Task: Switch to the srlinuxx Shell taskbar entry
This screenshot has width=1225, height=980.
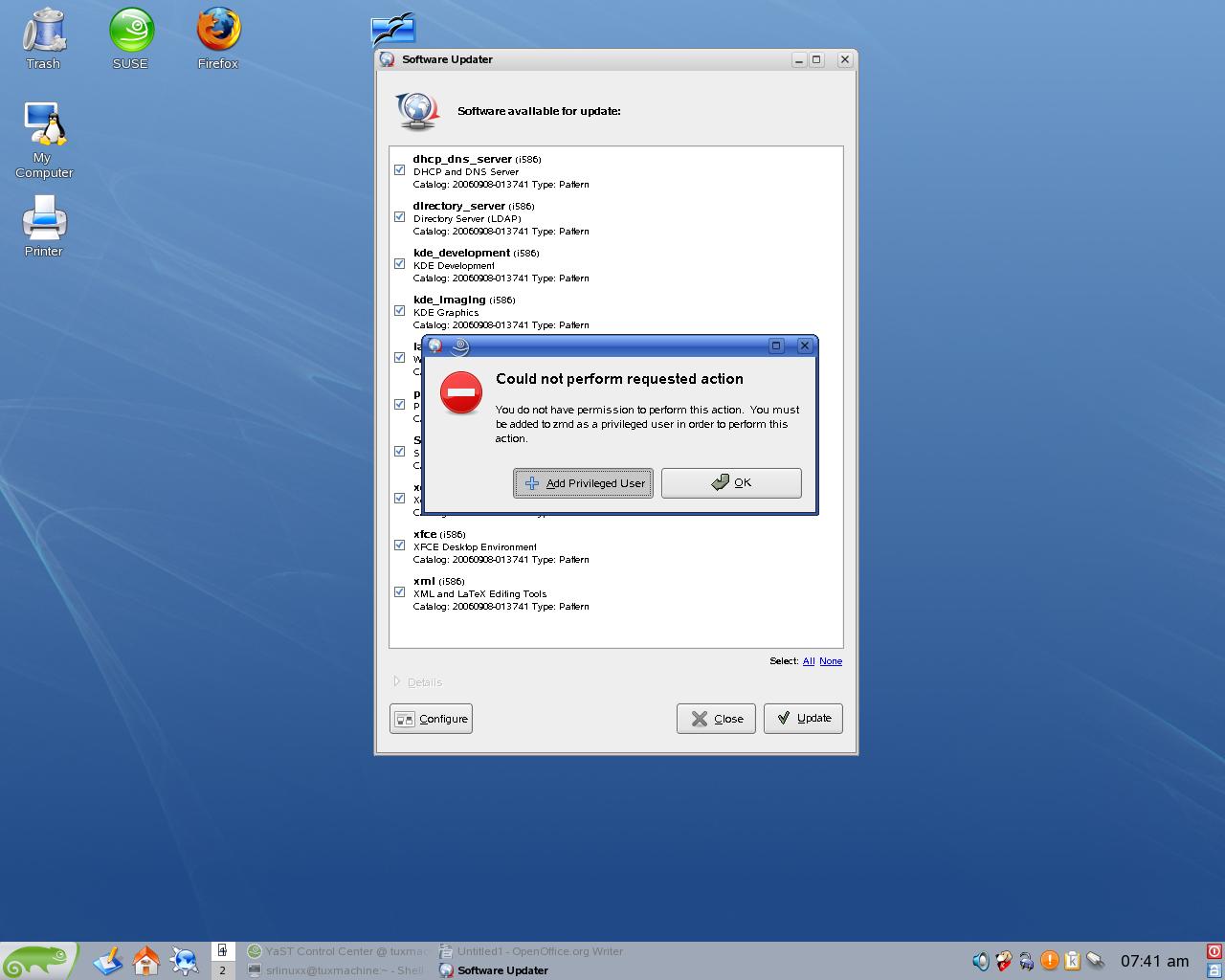Action: point(337,970)
